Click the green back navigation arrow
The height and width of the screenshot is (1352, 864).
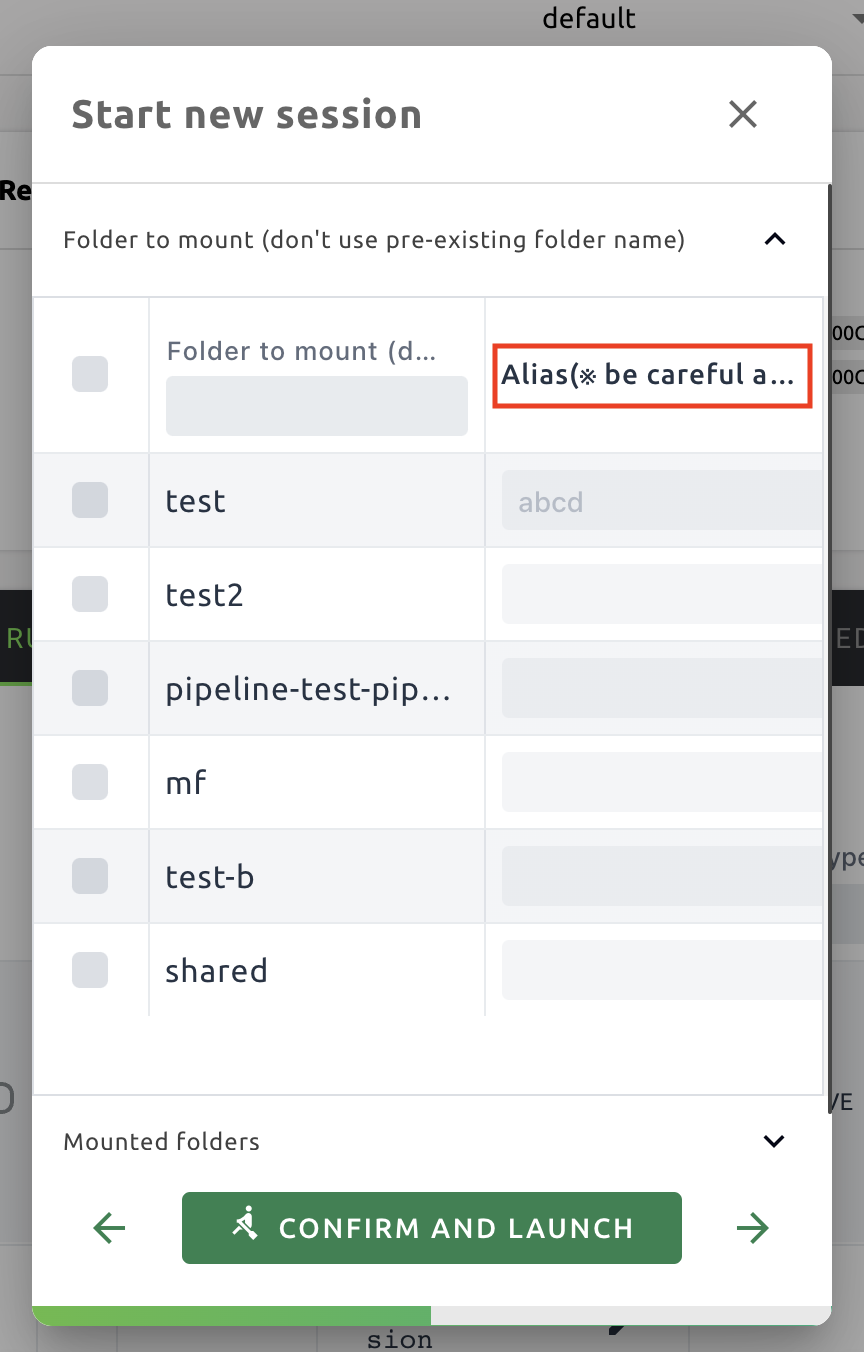(109, 1228)
